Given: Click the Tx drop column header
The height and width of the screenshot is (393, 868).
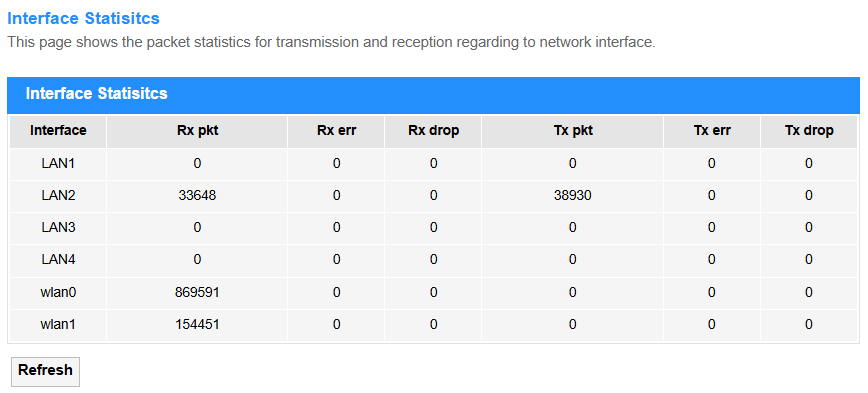Looking at the screenshot, I should coord(809,131).
